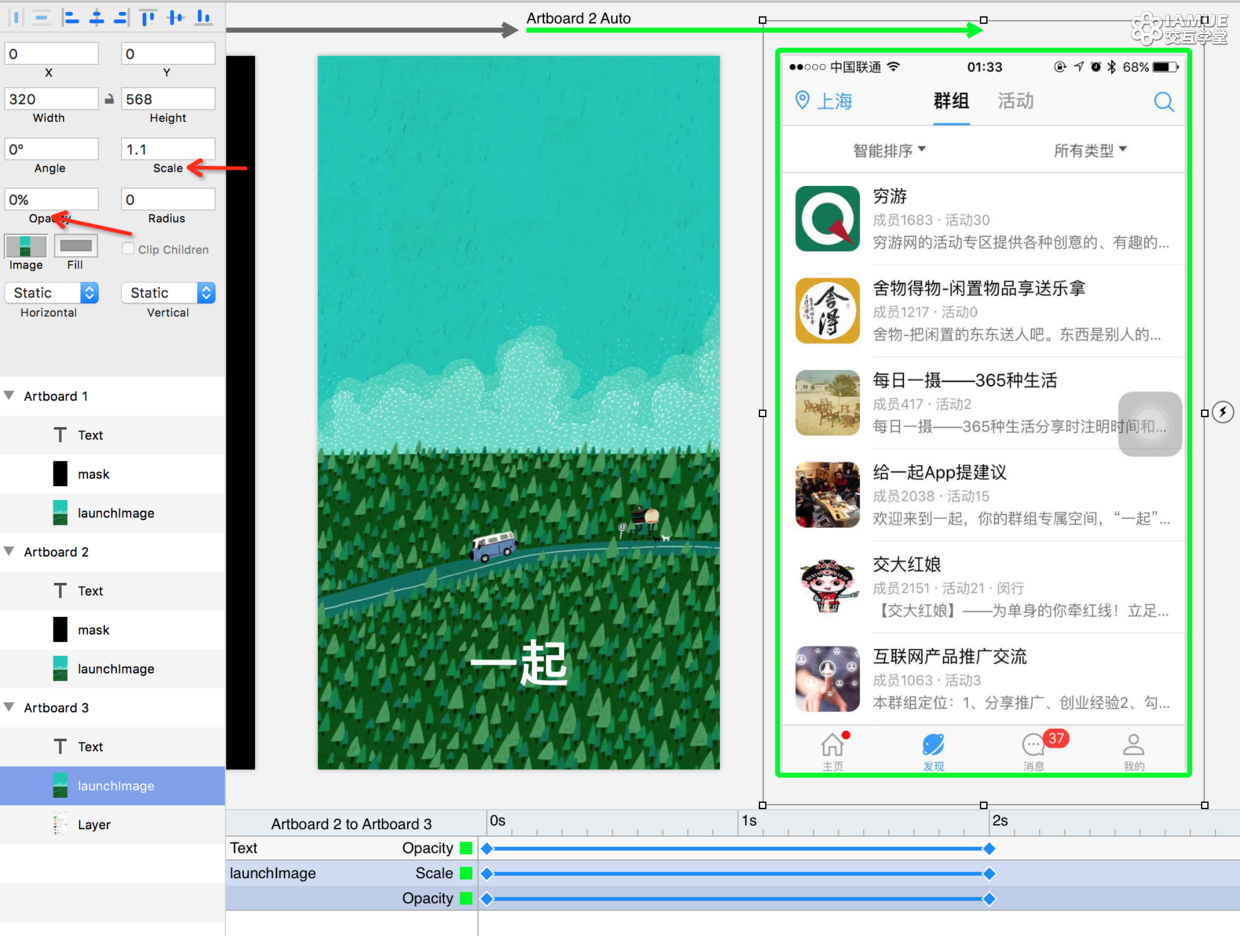Switch to the 活动 tab

[1016, 101]
